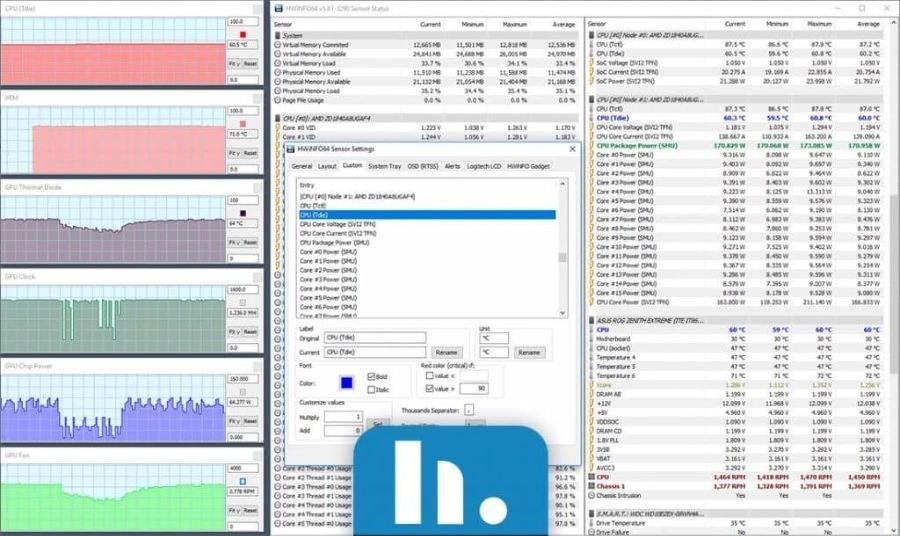Open the General tab in Sensor Settings
This screenshot has width=900, height=536.
301,166
